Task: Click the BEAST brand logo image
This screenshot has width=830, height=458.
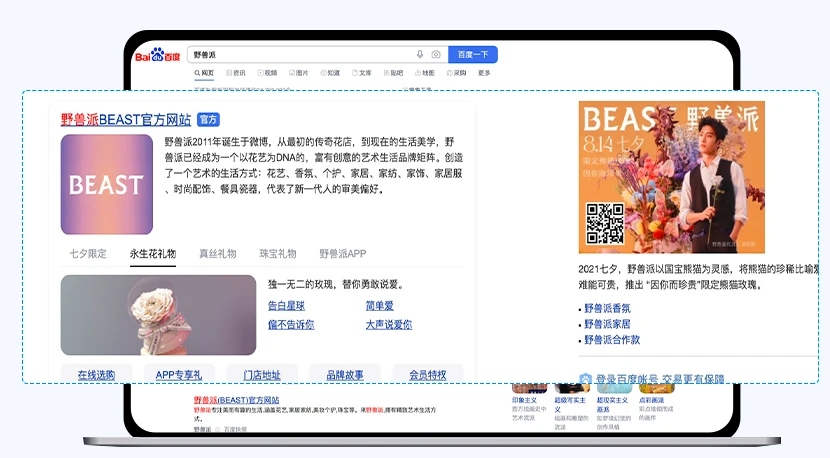Action: point(107,185)
